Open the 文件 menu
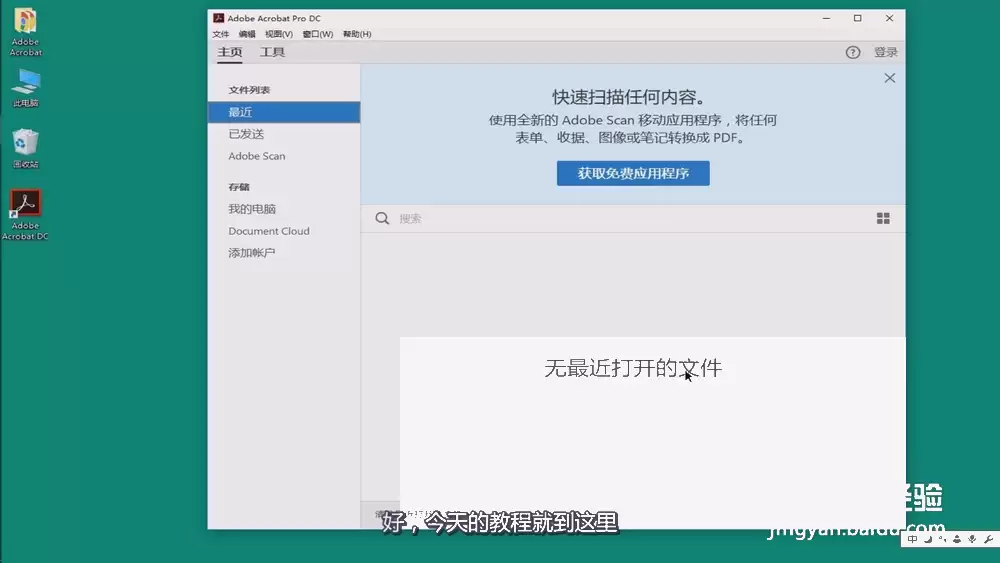Screen dimensions: 1000x563 tap(221, 34)
